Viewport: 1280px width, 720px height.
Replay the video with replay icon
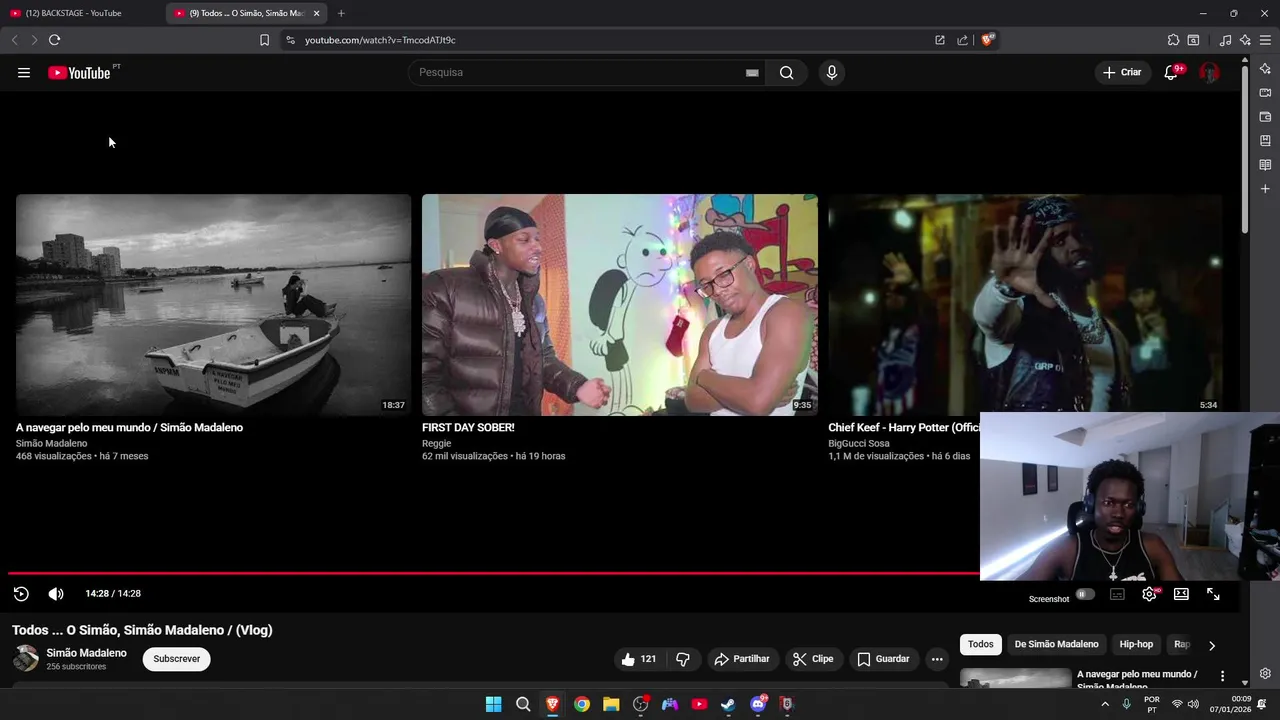tap(21, 594)
